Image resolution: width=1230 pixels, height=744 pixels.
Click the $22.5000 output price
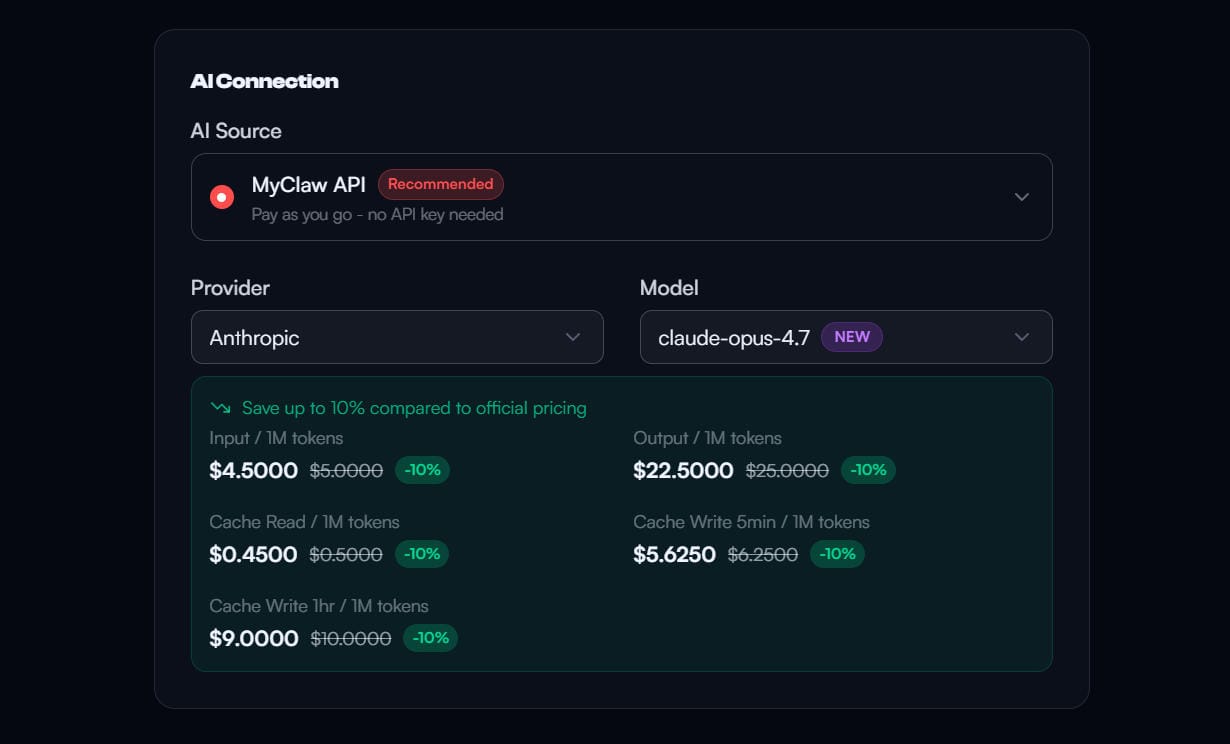[683, 471]
